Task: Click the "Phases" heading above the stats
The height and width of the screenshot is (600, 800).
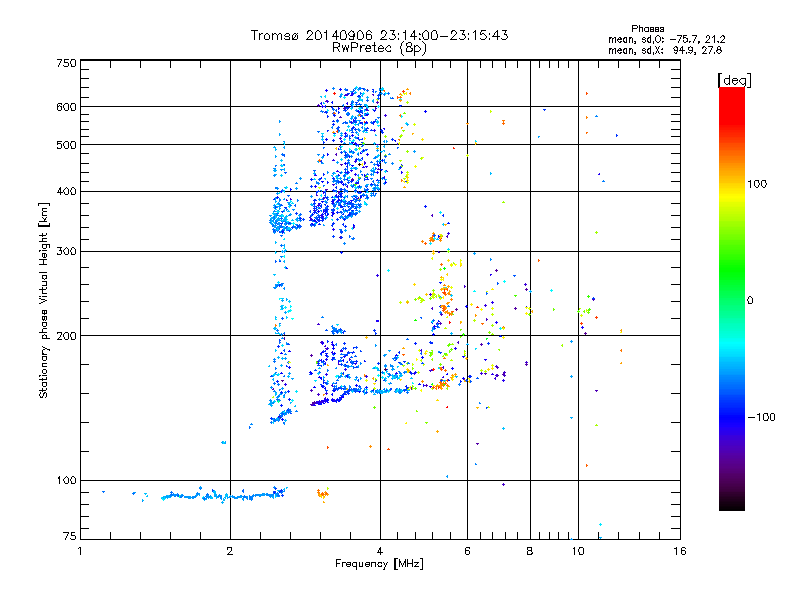Action: tap(647, 29)
